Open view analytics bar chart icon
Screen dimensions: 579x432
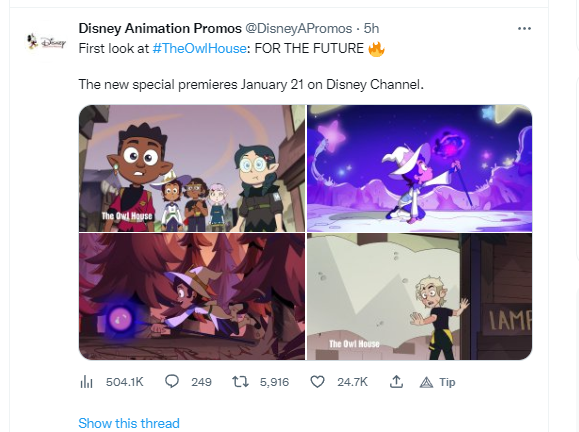(x=86, y=381)
